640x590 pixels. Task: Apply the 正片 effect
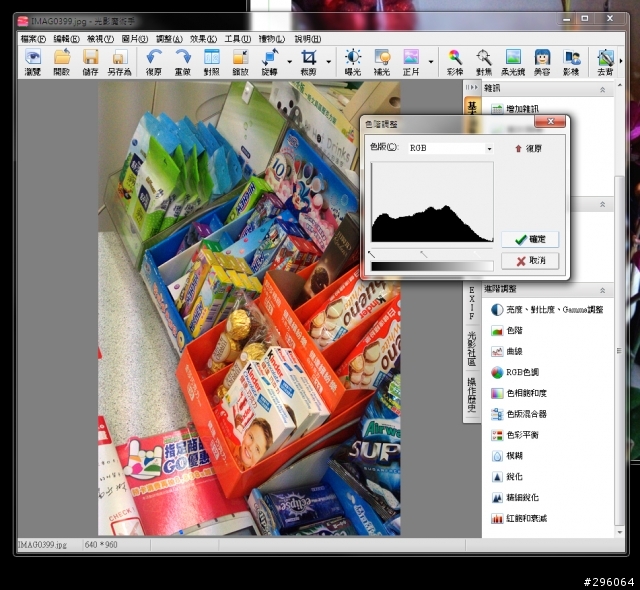tap(411, 62)
